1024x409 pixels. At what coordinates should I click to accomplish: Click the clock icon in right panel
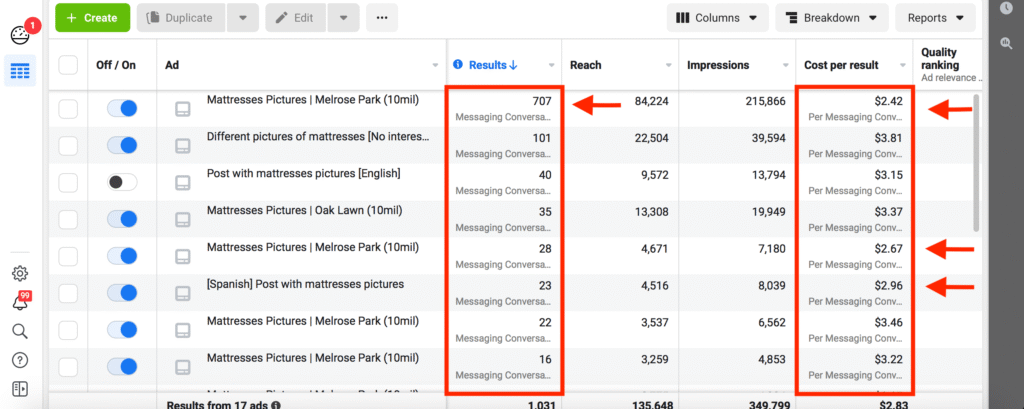[x=1006, y=8]
